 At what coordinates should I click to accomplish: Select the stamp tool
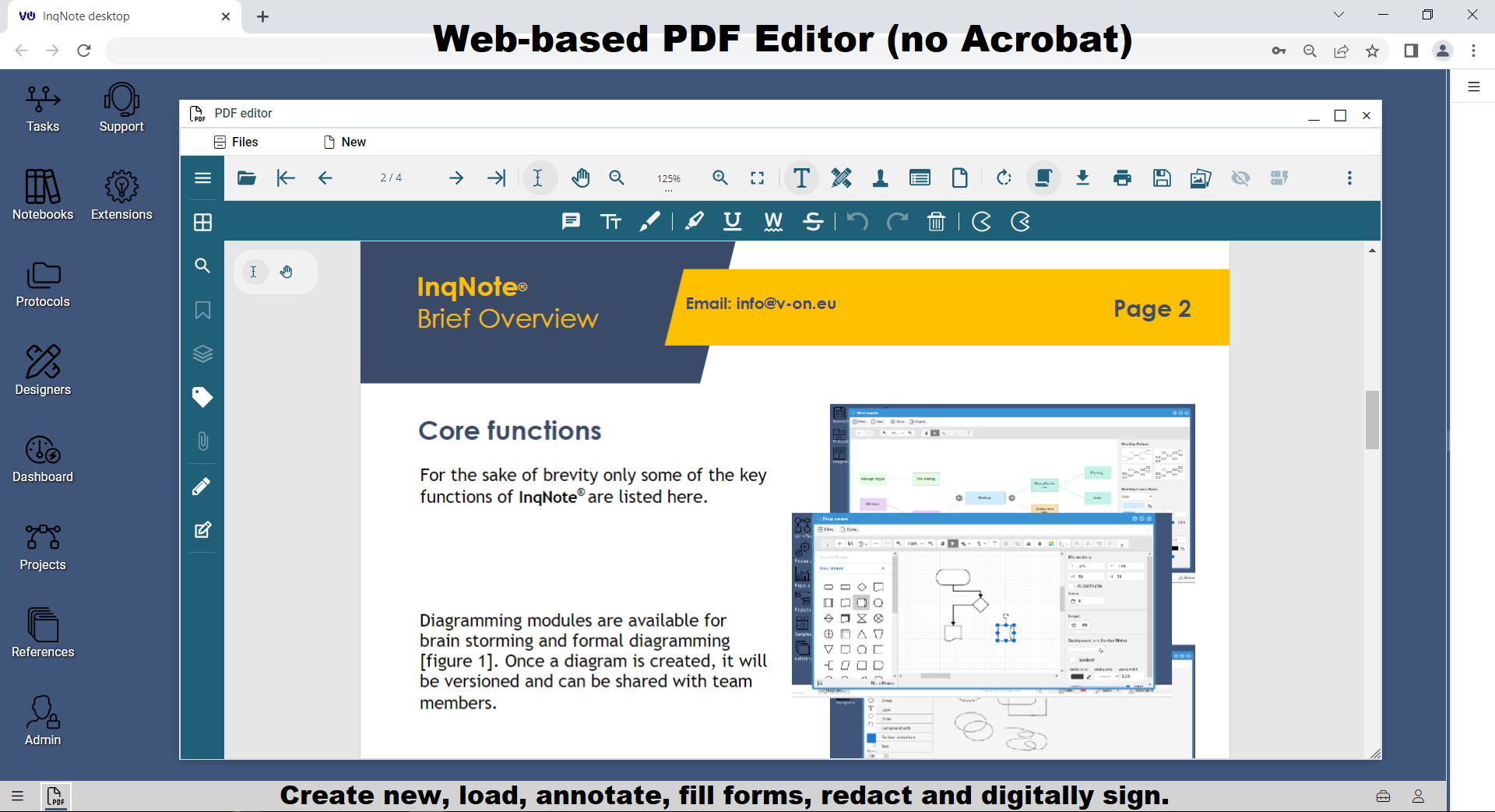pos(881,178)
